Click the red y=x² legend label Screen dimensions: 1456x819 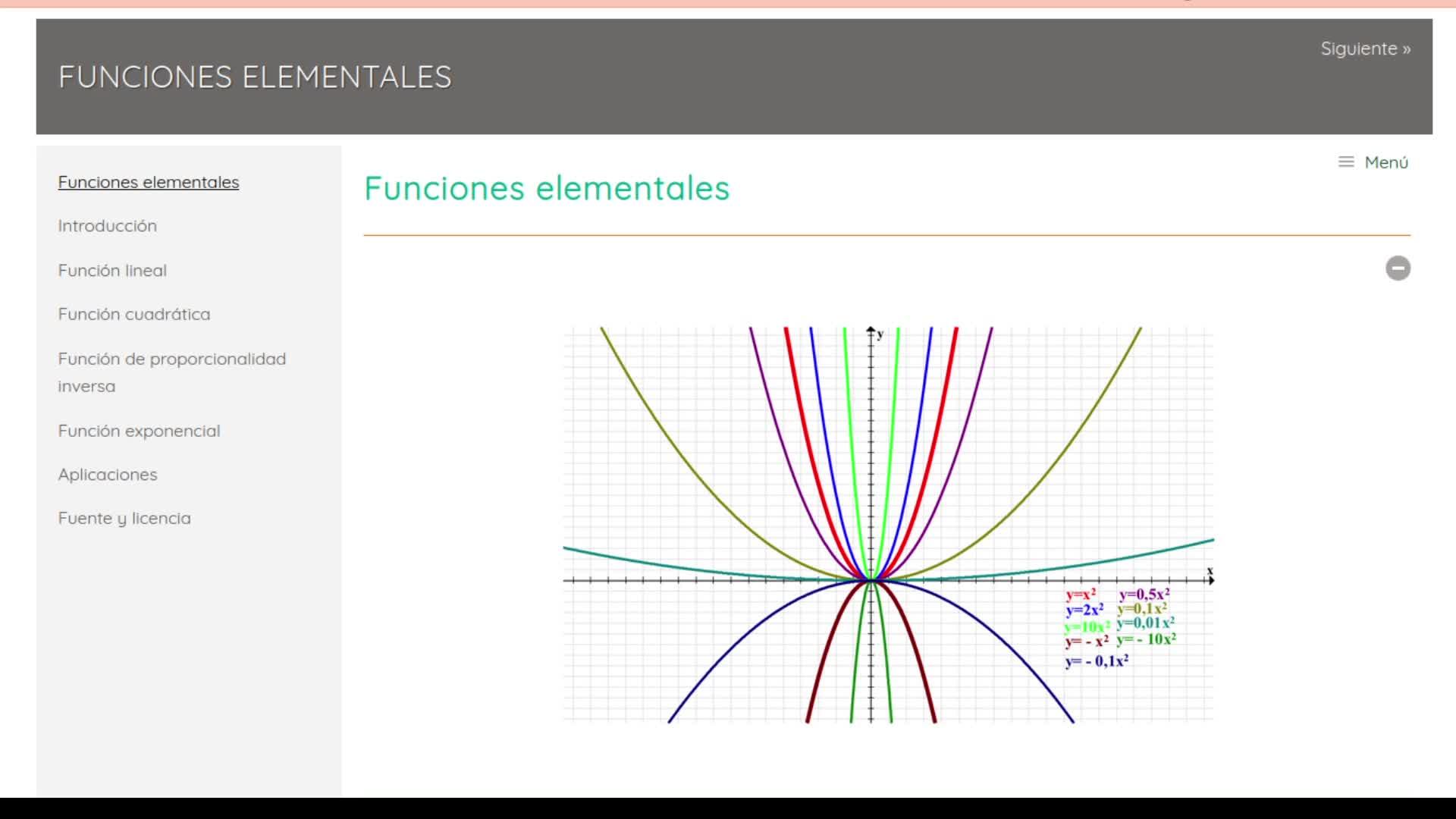point(1080,595)
